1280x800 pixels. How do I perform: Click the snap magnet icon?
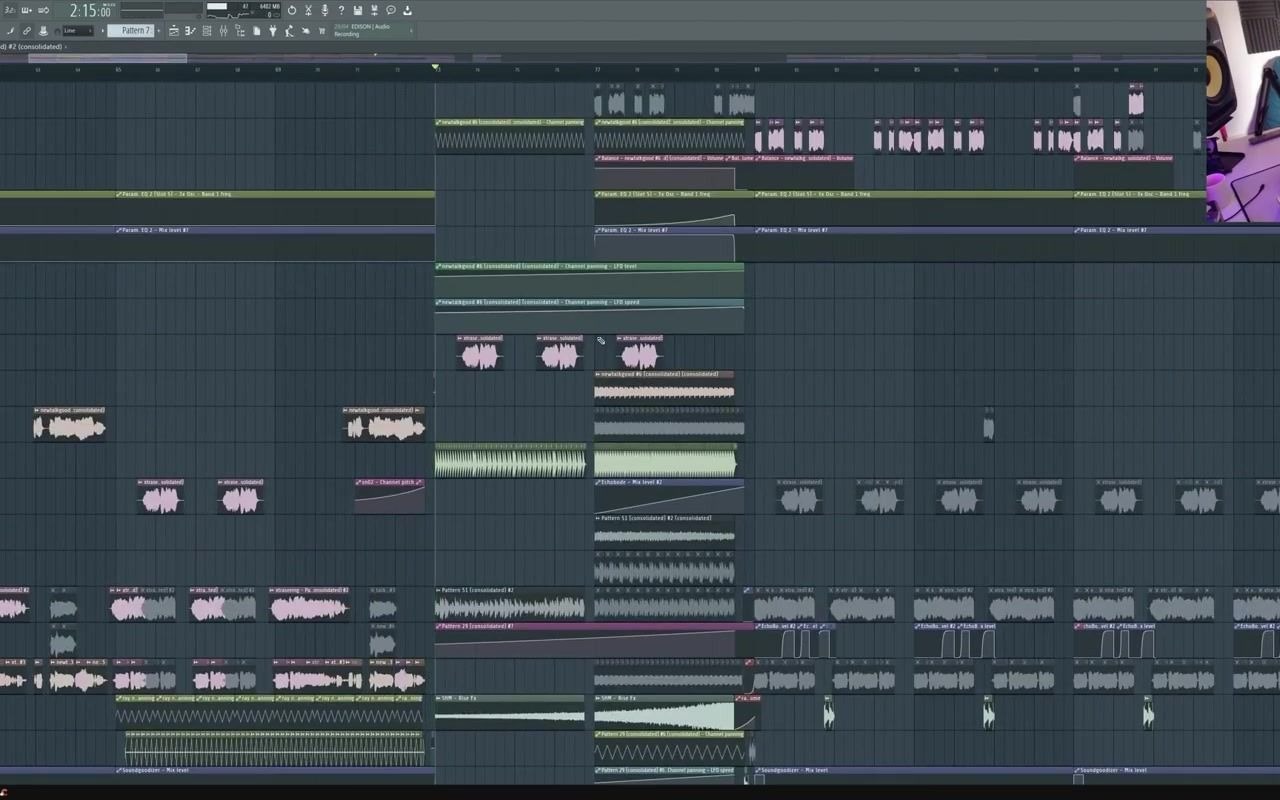tap(57, 31)
